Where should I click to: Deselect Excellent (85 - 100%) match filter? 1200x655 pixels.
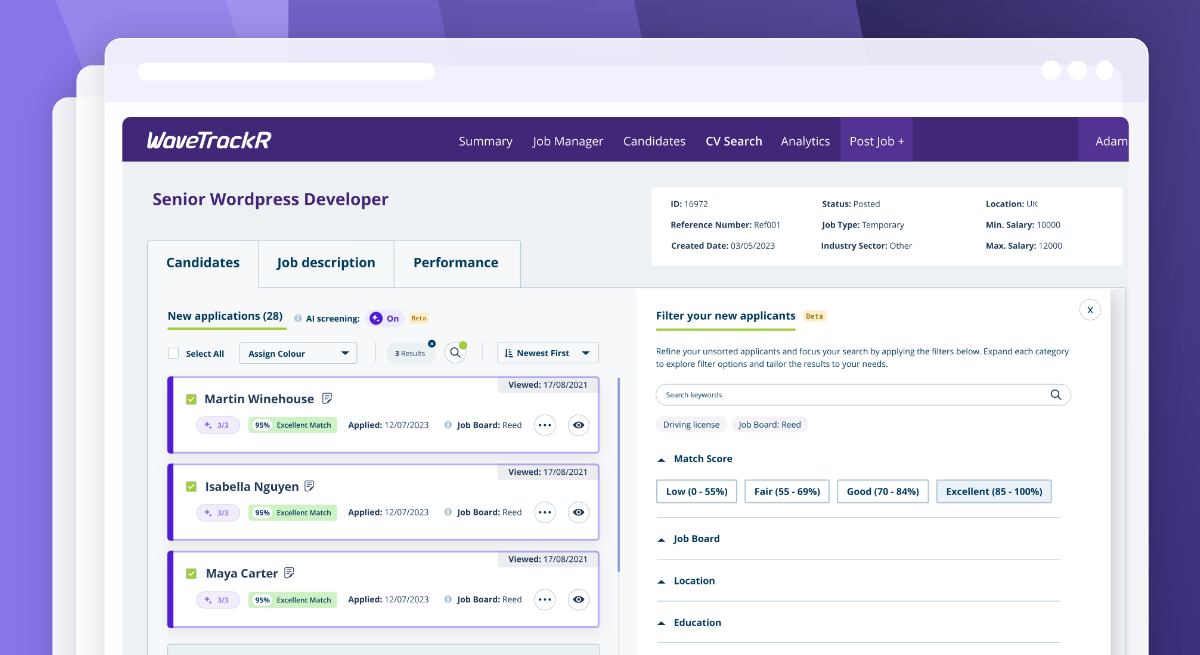click(x=994, y=491)
